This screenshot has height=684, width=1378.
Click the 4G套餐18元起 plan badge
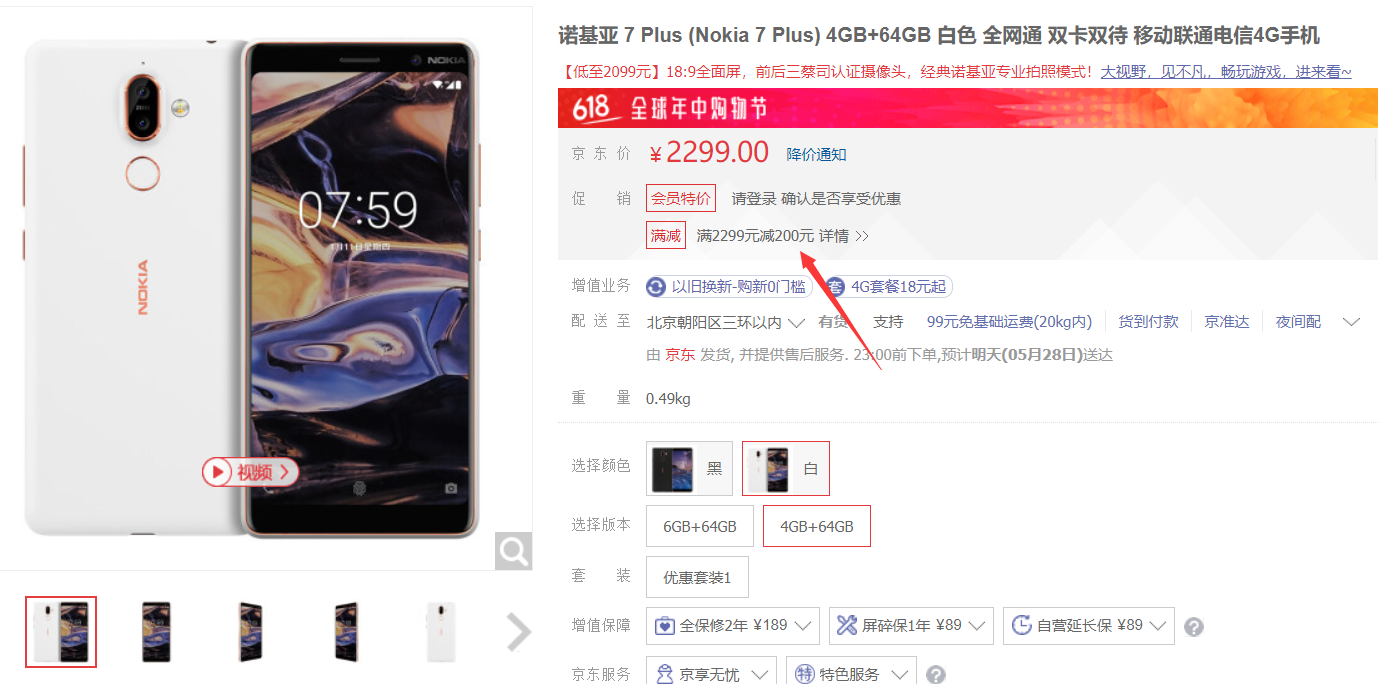click(x=889, y=287)
